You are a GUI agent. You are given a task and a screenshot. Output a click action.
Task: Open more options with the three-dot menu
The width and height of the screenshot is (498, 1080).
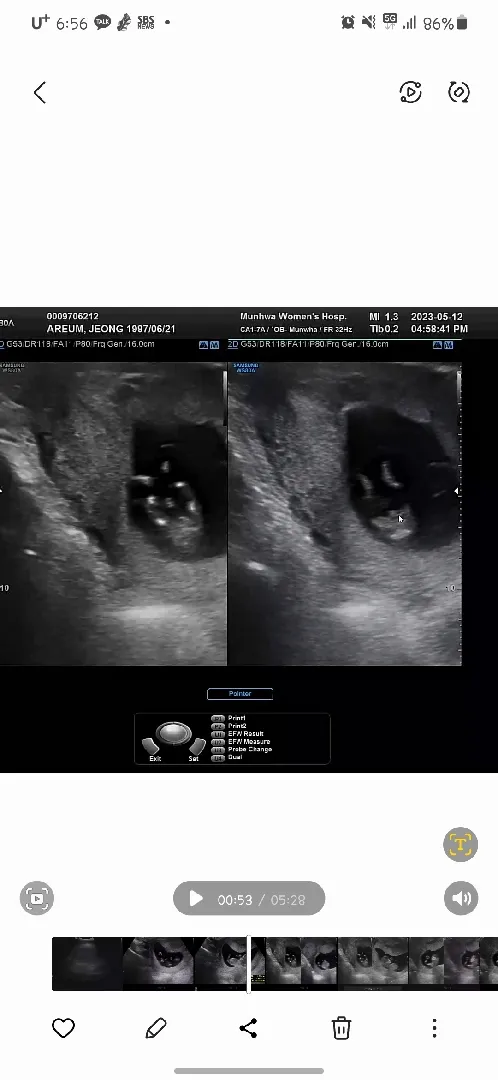pos(434,1028)
